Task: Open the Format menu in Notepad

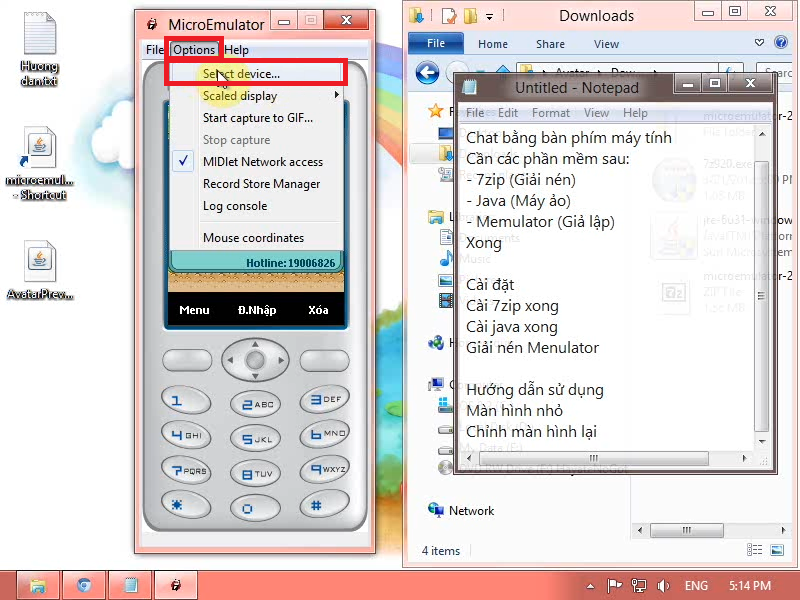Action: pyautogui.click(x=551, y=113)
